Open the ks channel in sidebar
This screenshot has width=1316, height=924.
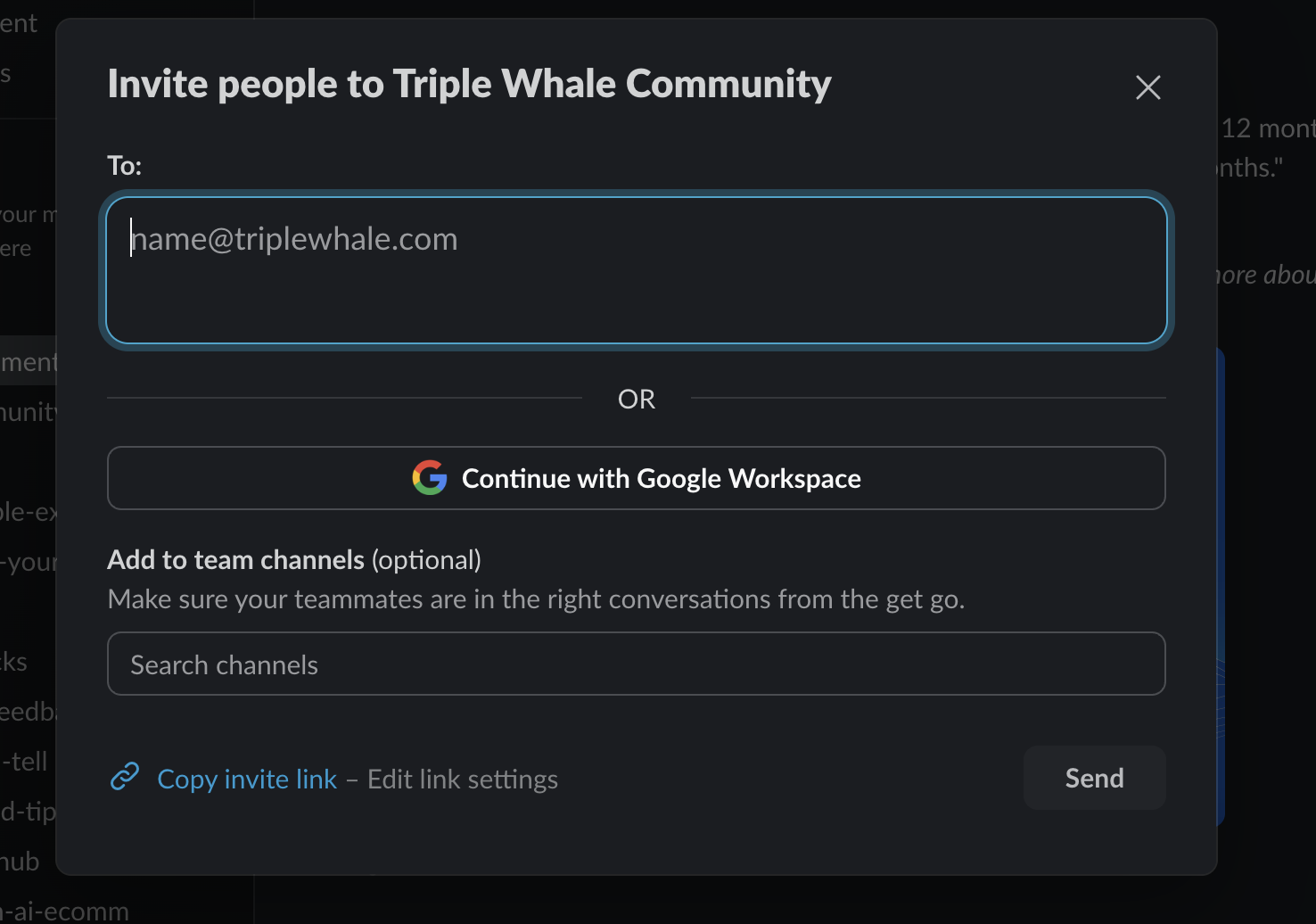click(x=14, y=661)
